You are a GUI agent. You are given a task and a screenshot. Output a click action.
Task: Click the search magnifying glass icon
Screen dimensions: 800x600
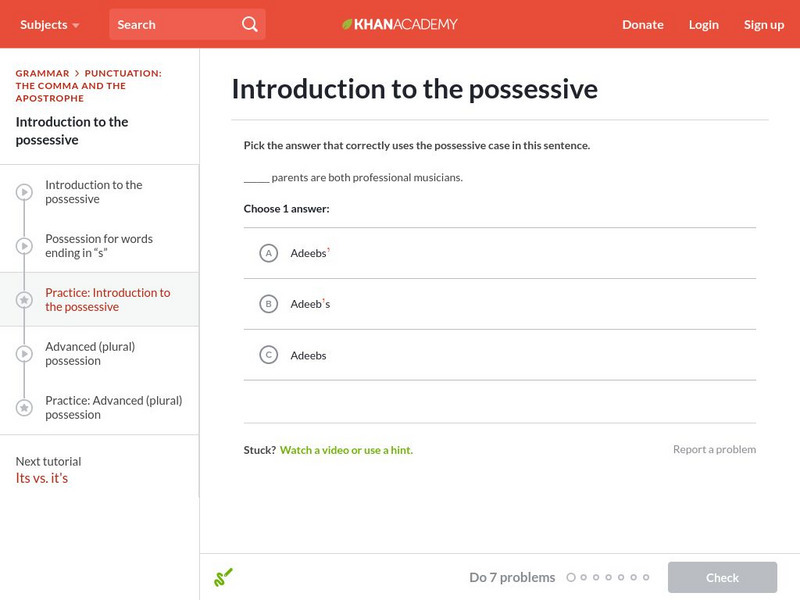click(x=250, y=24)
